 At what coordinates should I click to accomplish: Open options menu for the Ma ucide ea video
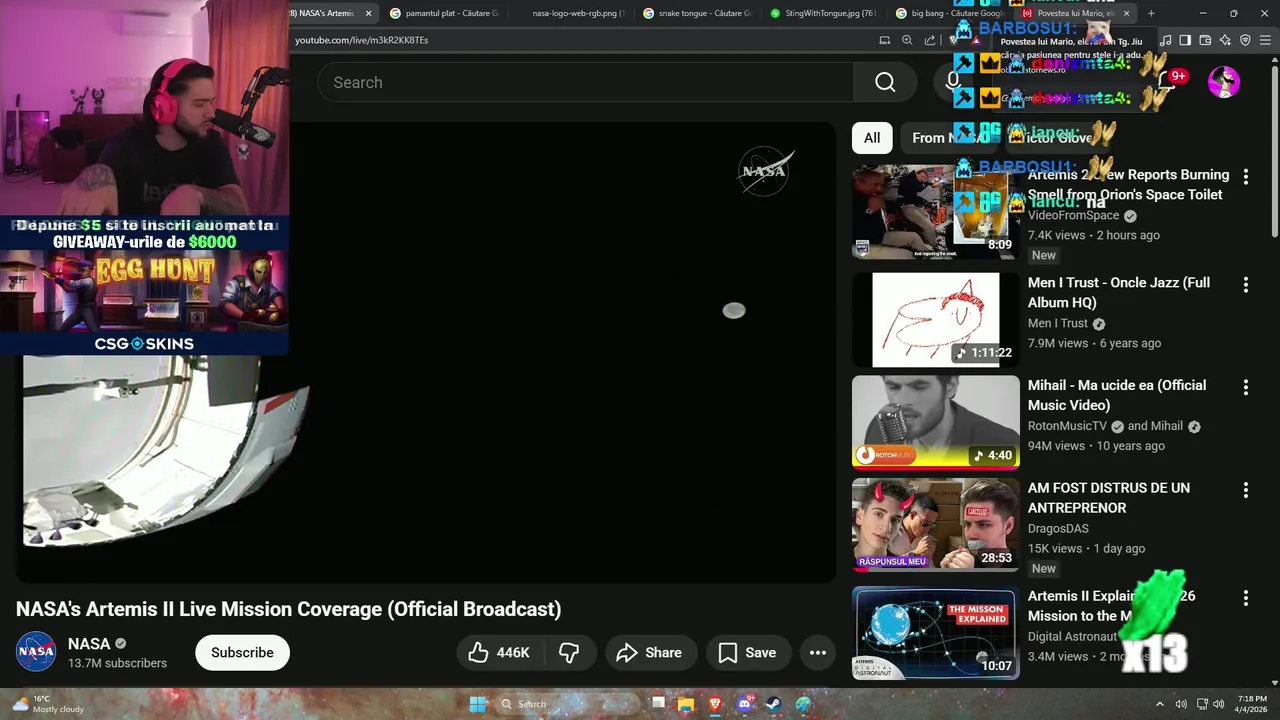(x=1246, y=387)
